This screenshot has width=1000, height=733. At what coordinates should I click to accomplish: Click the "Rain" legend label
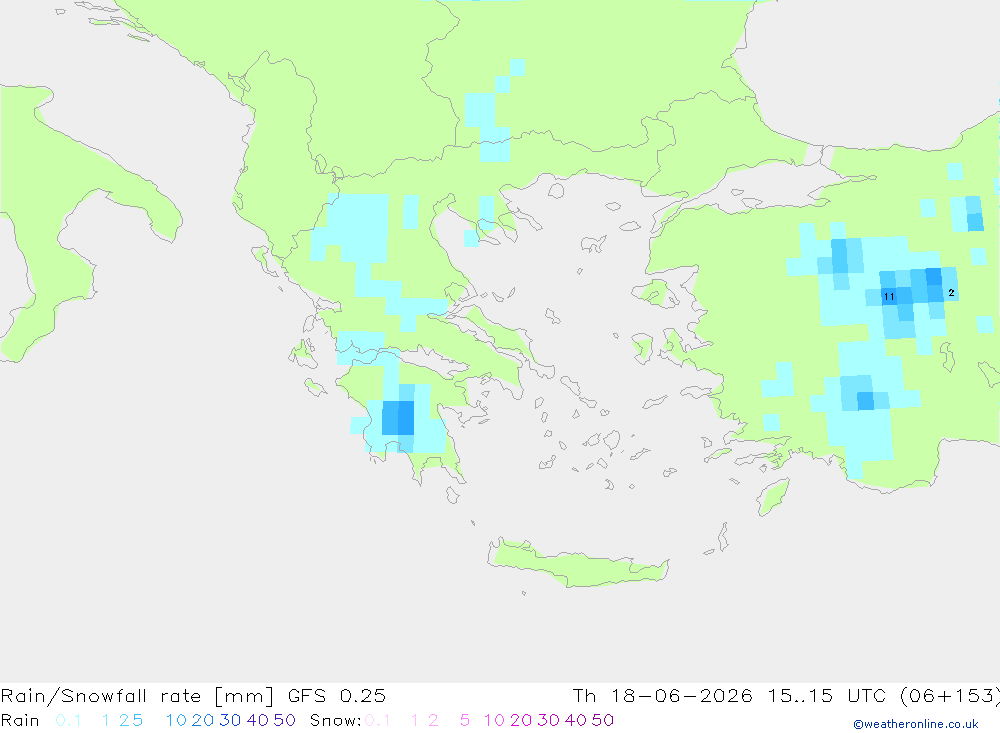(20, 720)
